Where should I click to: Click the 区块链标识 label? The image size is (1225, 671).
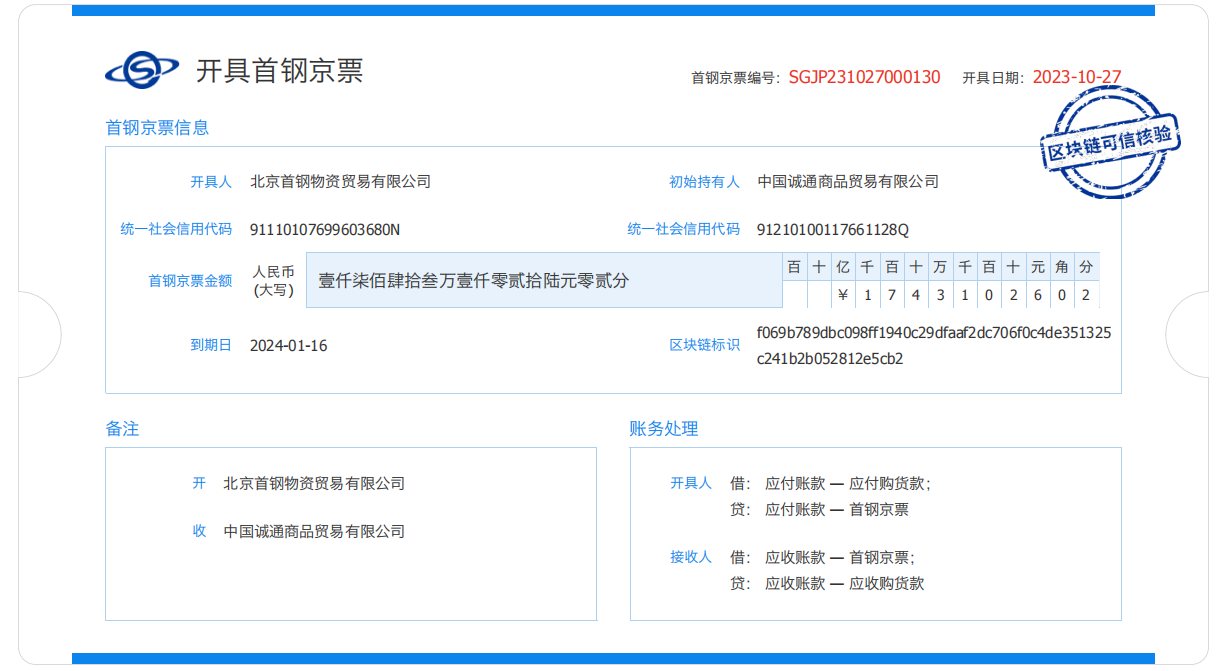pyautogui.click(x=704, y=345)
